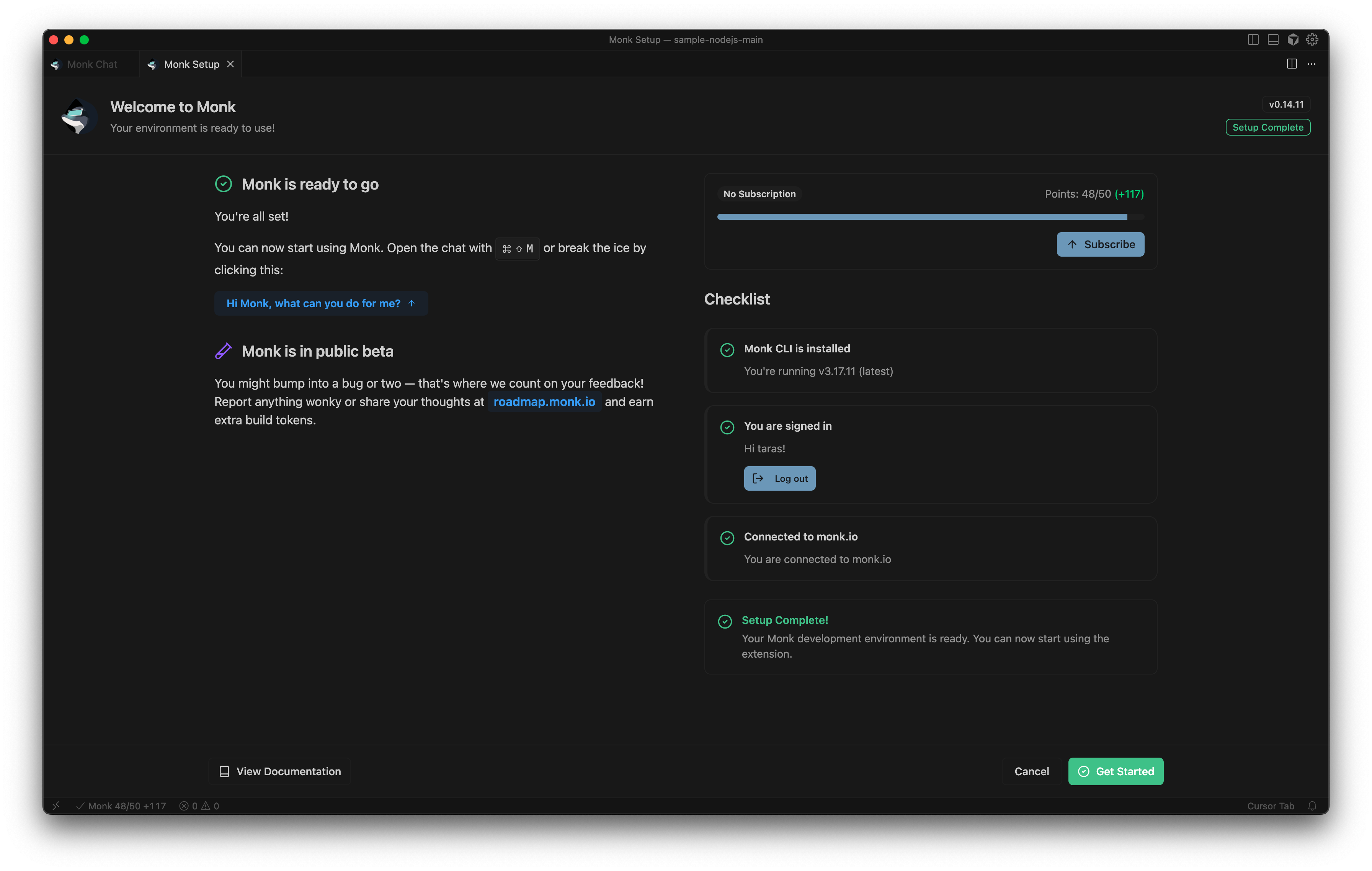Open View Documentation

pos(279,771)
